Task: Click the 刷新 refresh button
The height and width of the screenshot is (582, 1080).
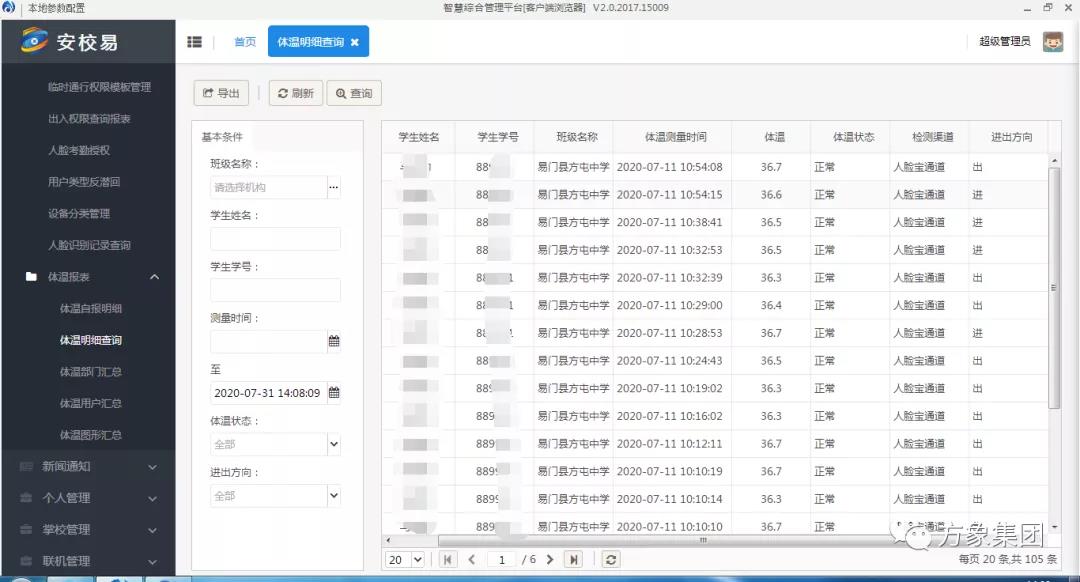Action: pos(295,93)
